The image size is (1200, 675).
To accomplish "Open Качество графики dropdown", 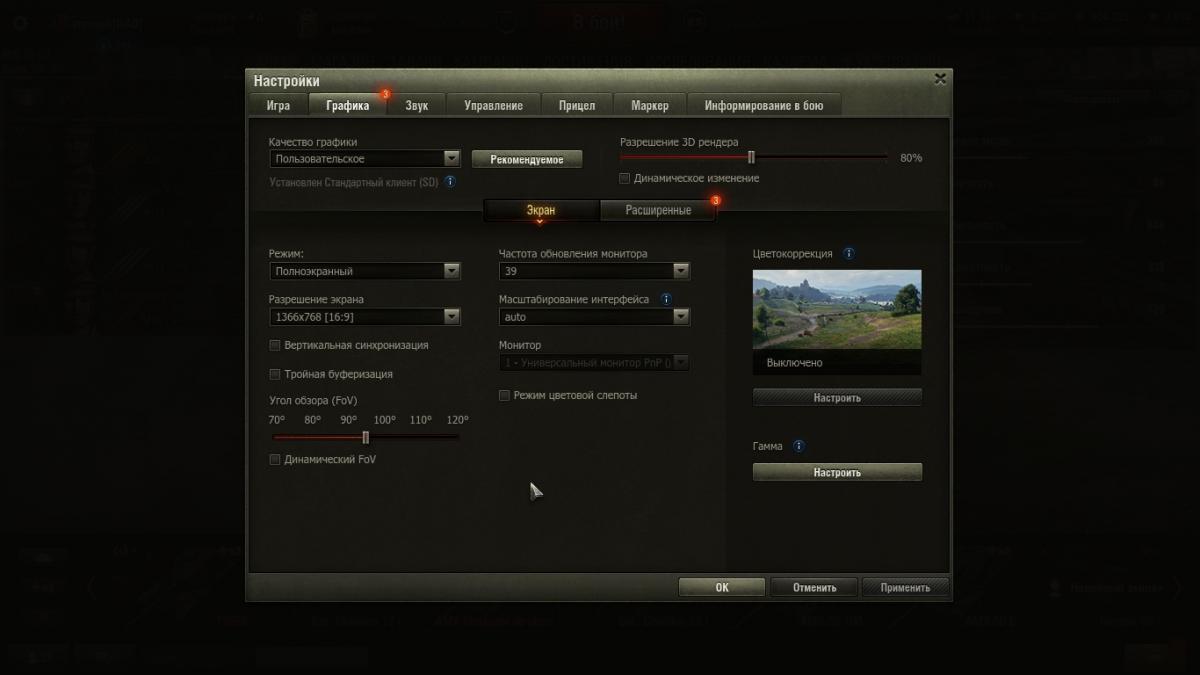I will pyautogui.click(x=364, y=159).
